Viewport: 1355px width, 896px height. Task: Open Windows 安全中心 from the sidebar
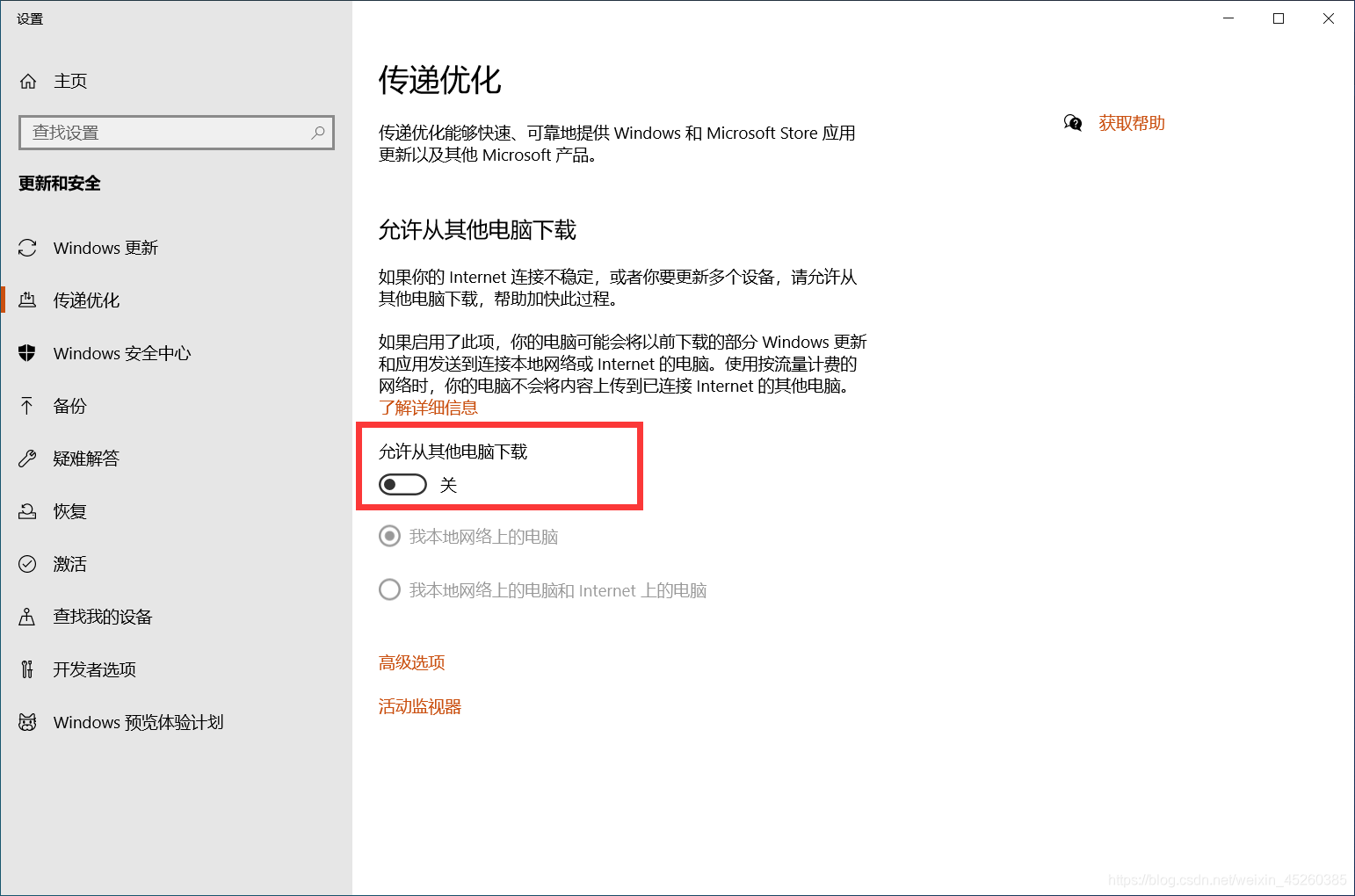tap(176, 353)
